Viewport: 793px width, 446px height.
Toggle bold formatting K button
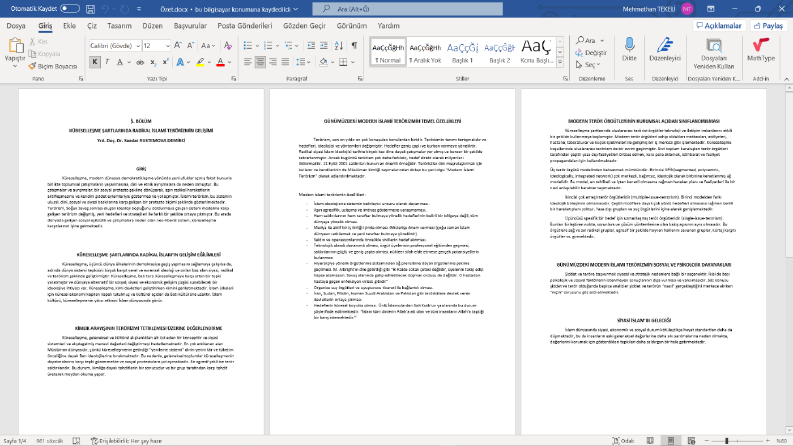click(95, 62)
